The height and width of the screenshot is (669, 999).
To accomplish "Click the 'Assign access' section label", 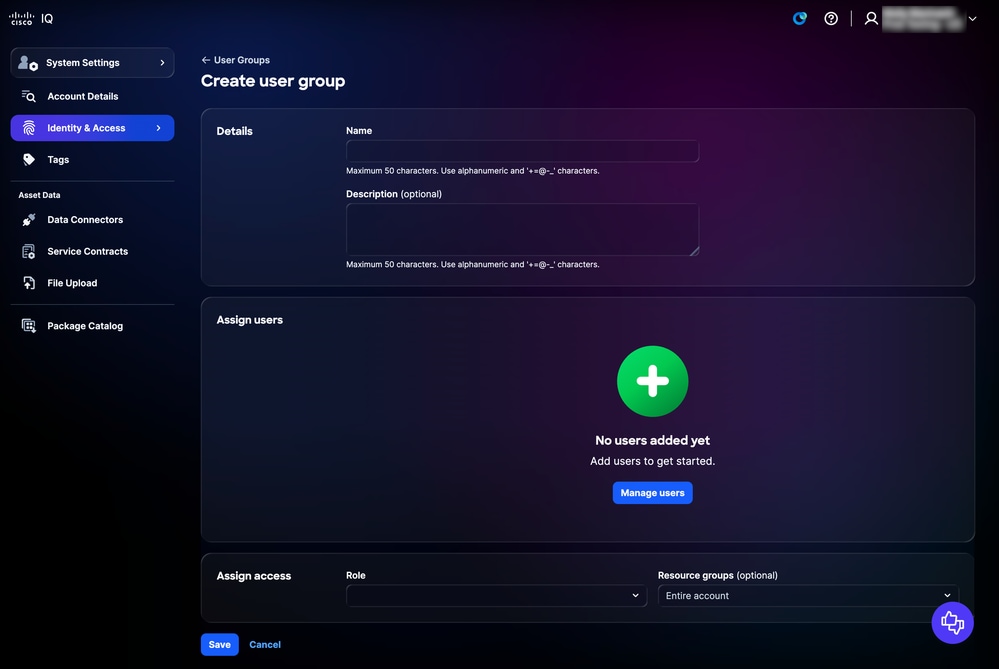I will (x=254, y=575).
